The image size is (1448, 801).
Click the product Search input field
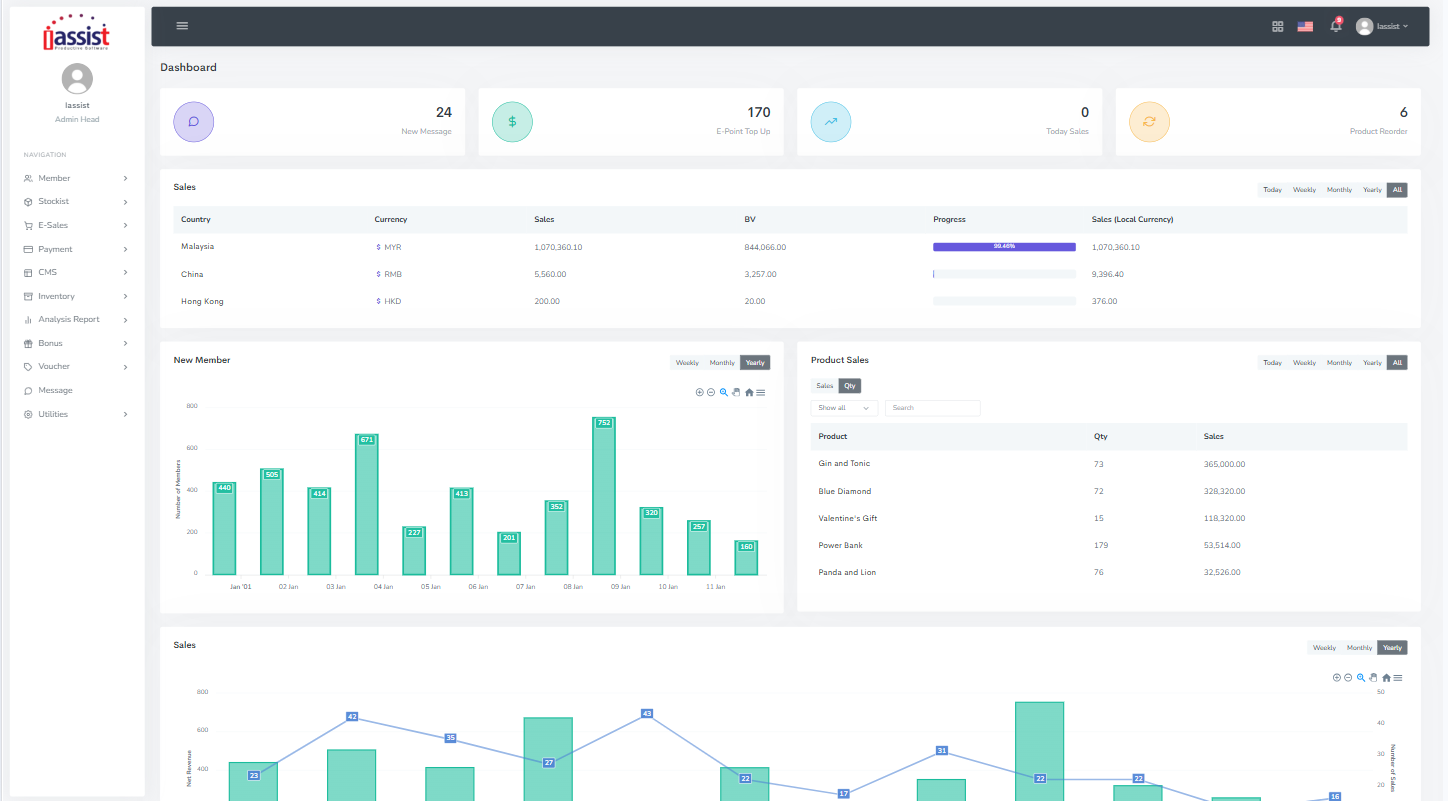[x=932, y=408]
